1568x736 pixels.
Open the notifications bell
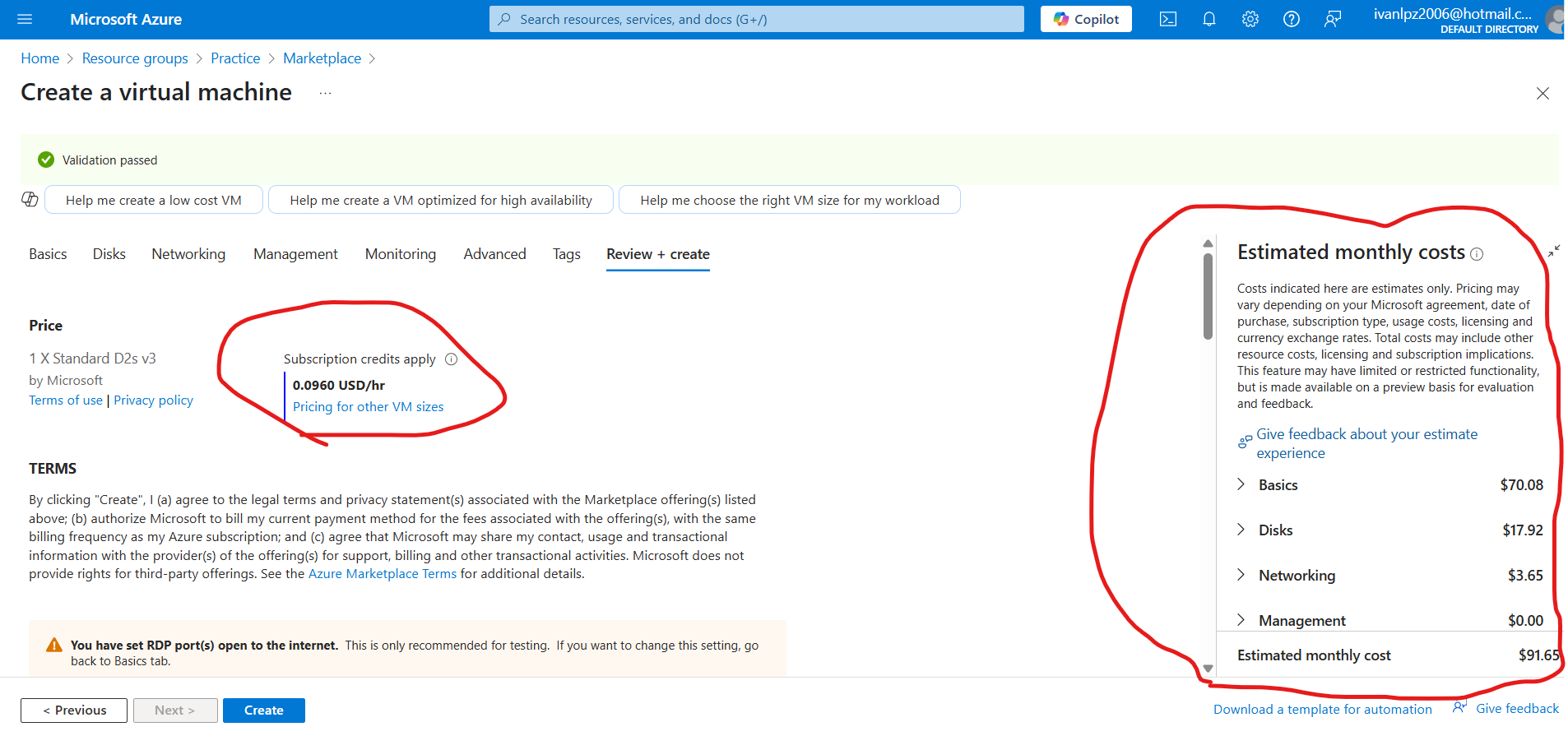[x=1209, y=19]
